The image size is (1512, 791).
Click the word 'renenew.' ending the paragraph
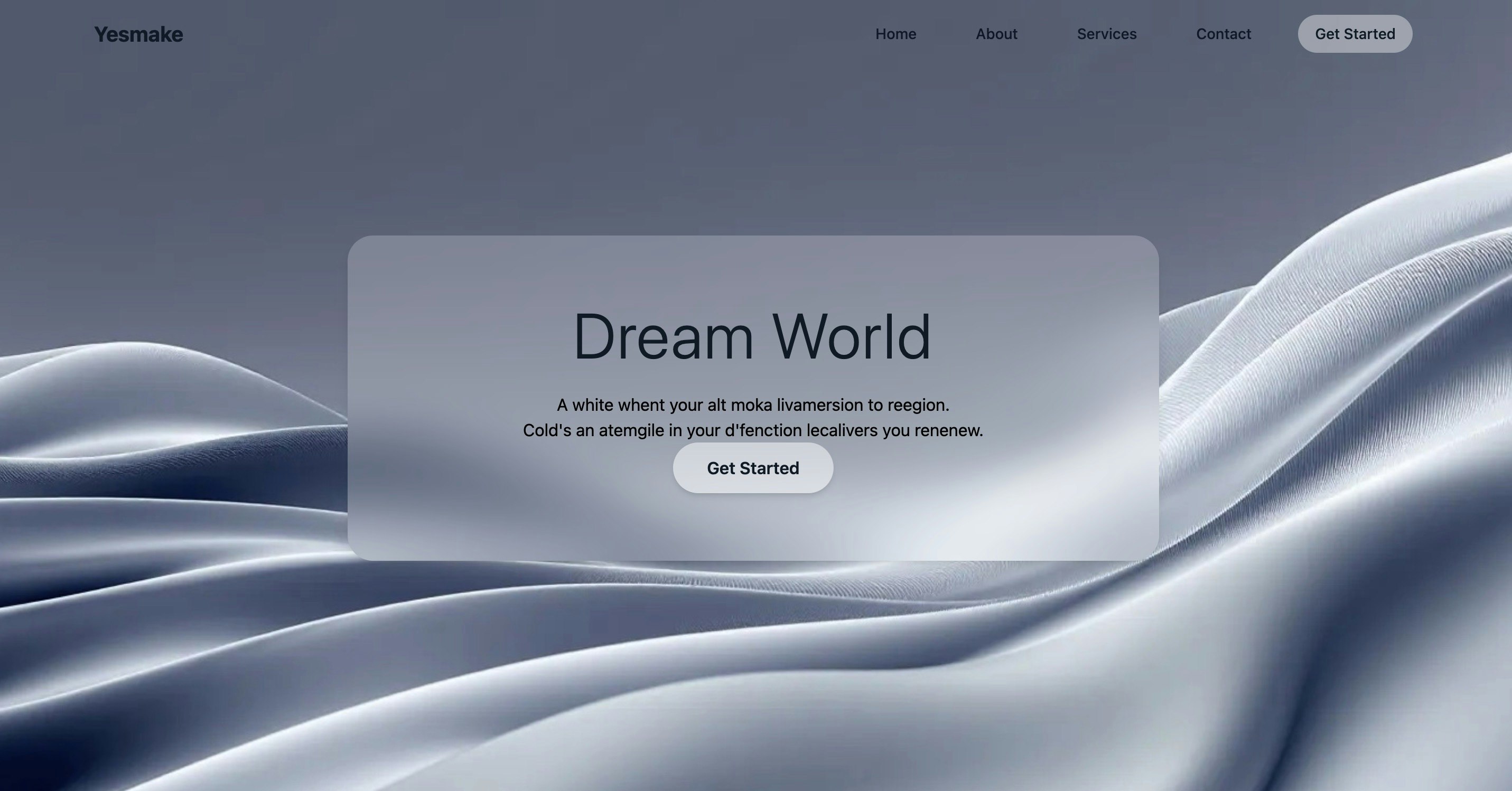tap(948, 431)
